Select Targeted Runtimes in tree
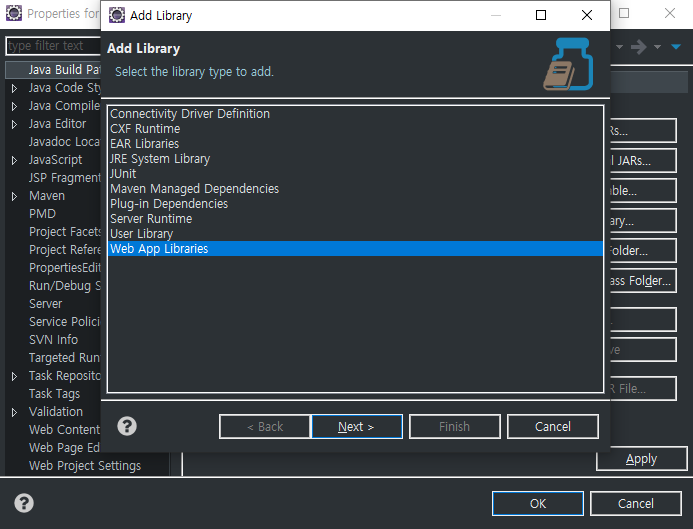 65,358
